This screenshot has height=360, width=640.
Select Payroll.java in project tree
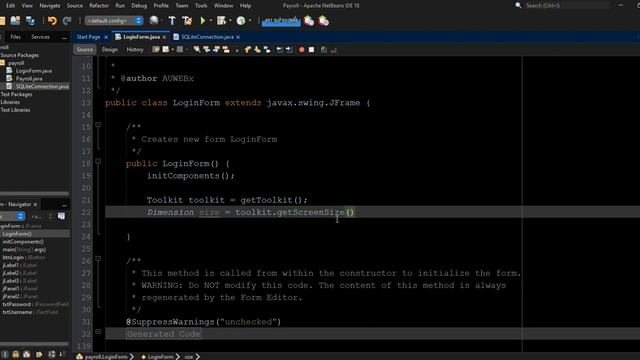click(29, 78)
